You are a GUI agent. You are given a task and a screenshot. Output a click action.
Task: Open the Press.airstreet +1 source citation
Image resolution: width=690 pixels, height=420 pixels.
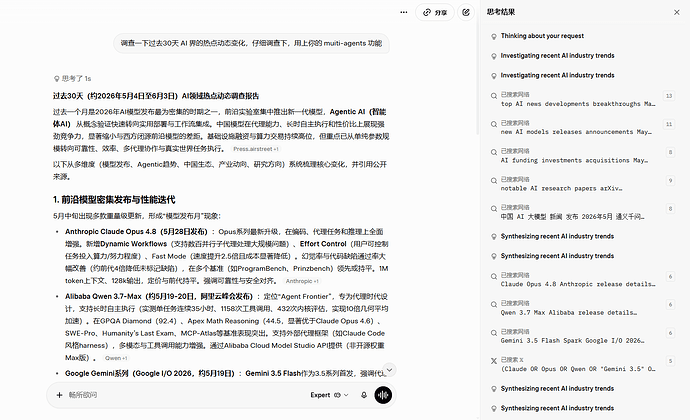point(256,149)
